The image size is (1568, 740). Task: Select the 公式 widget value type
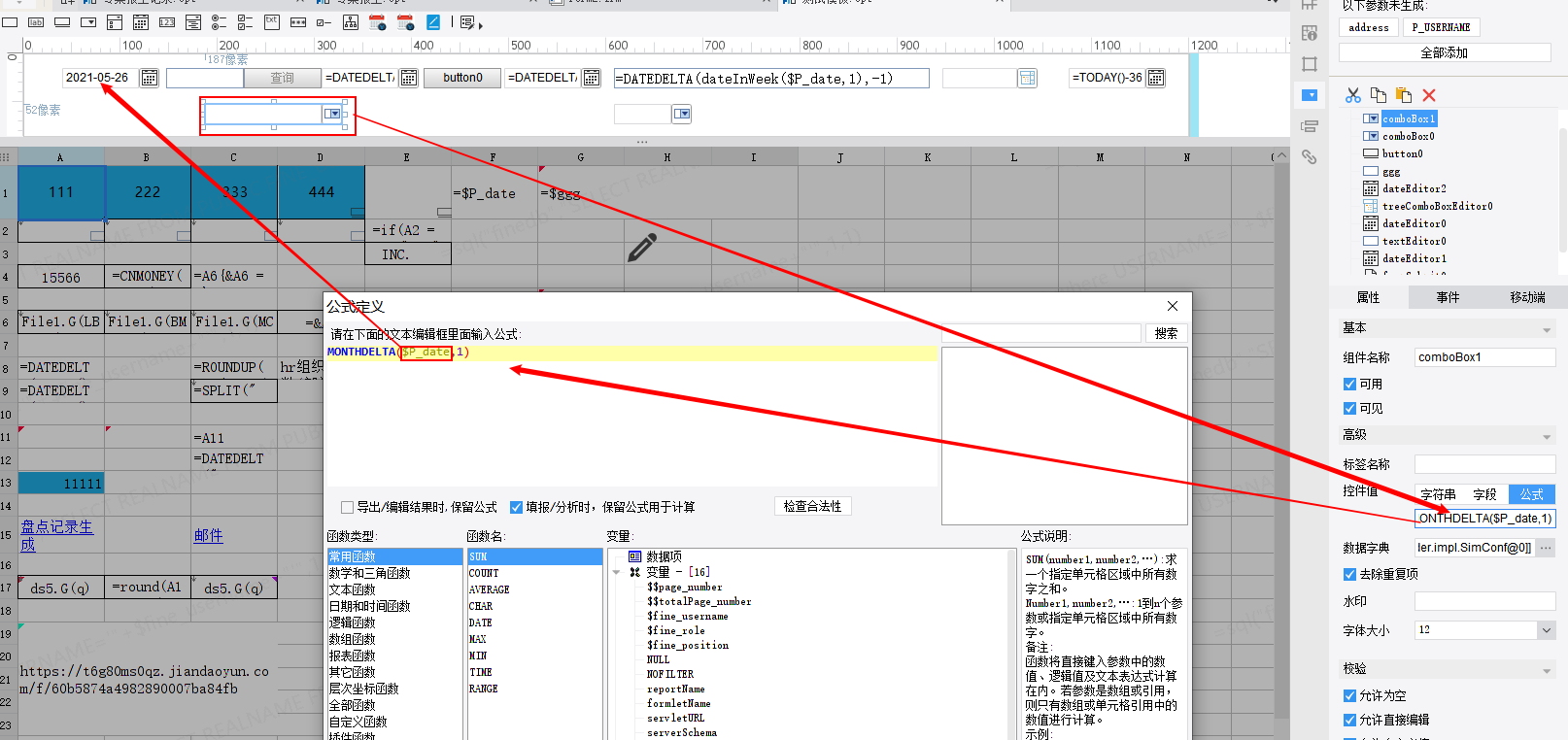(1532, 494)
